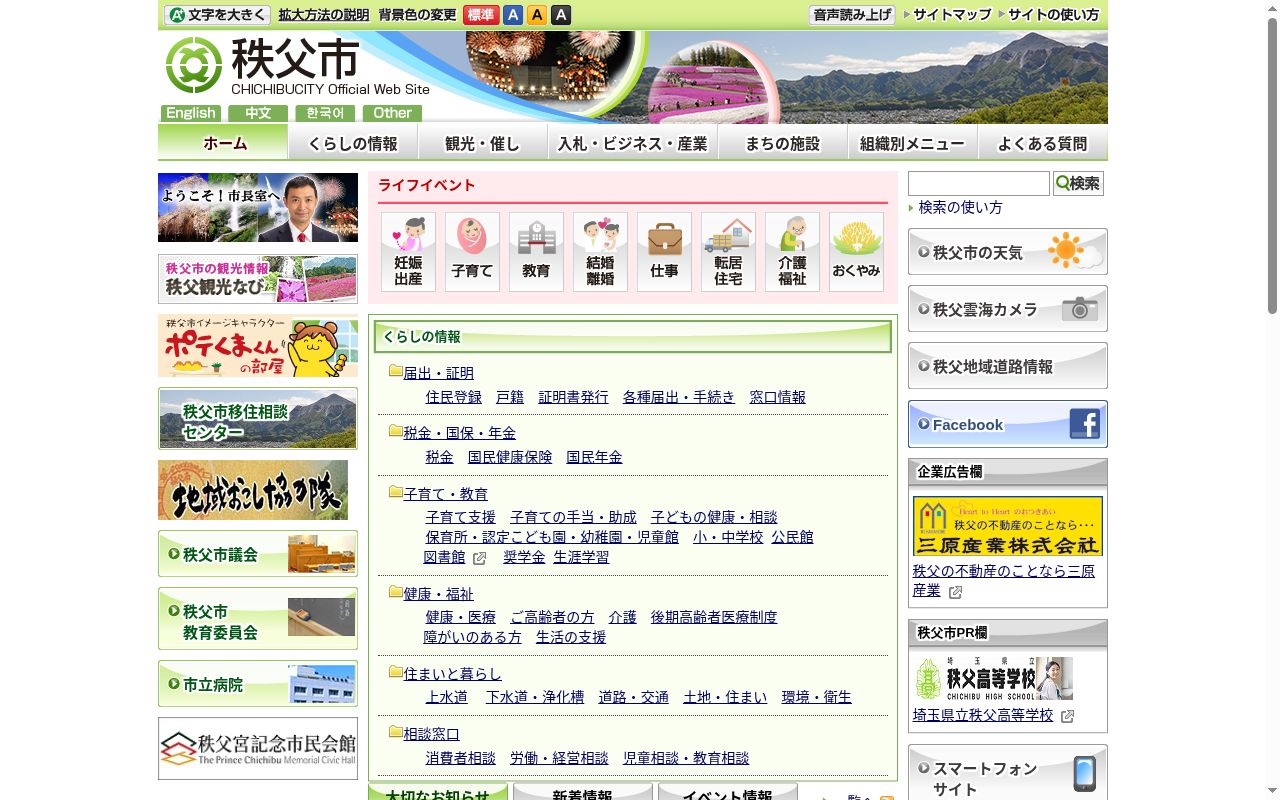Open the 市長室 mayor banner
Image resolution: width=1280 pixels, height=800 pixels.
(258, 207)
